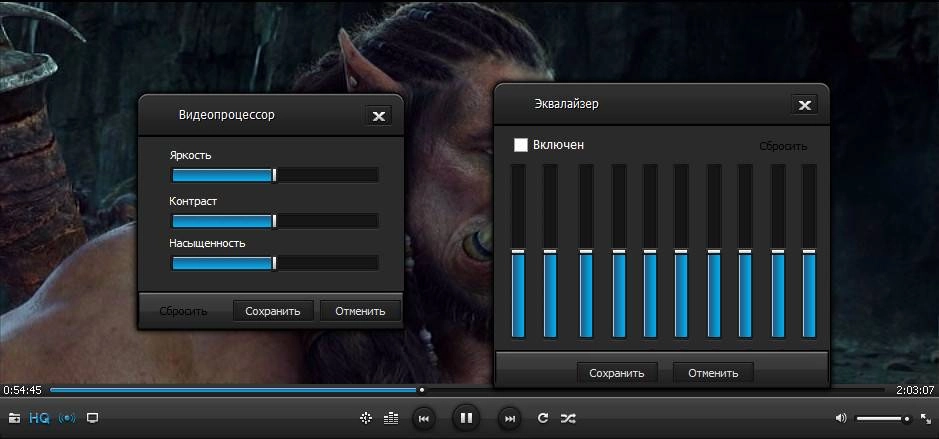The height and width of the screenshot is (439, 939).
Task: Adjust the volume slider
Action: click(883, 419)
